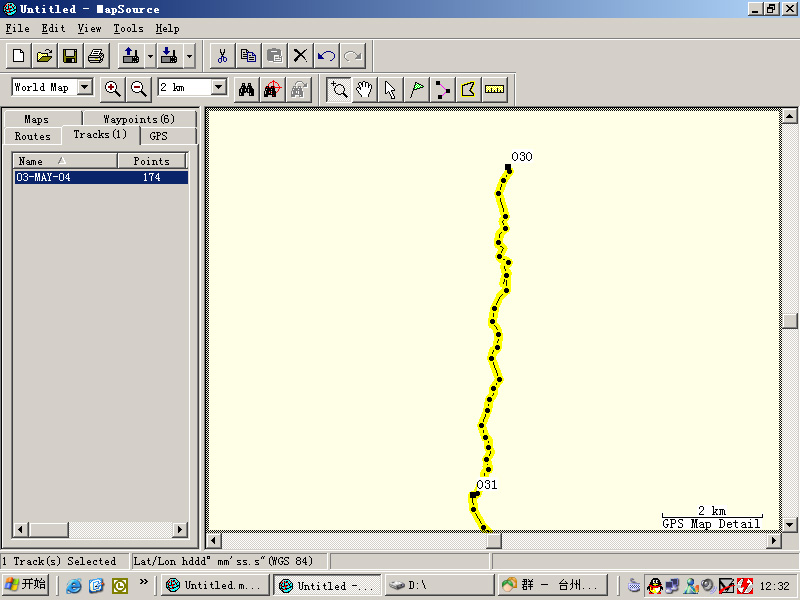The image size is (800, 600).
Task: Select the Route tool
Action: (x=443, y=89)
